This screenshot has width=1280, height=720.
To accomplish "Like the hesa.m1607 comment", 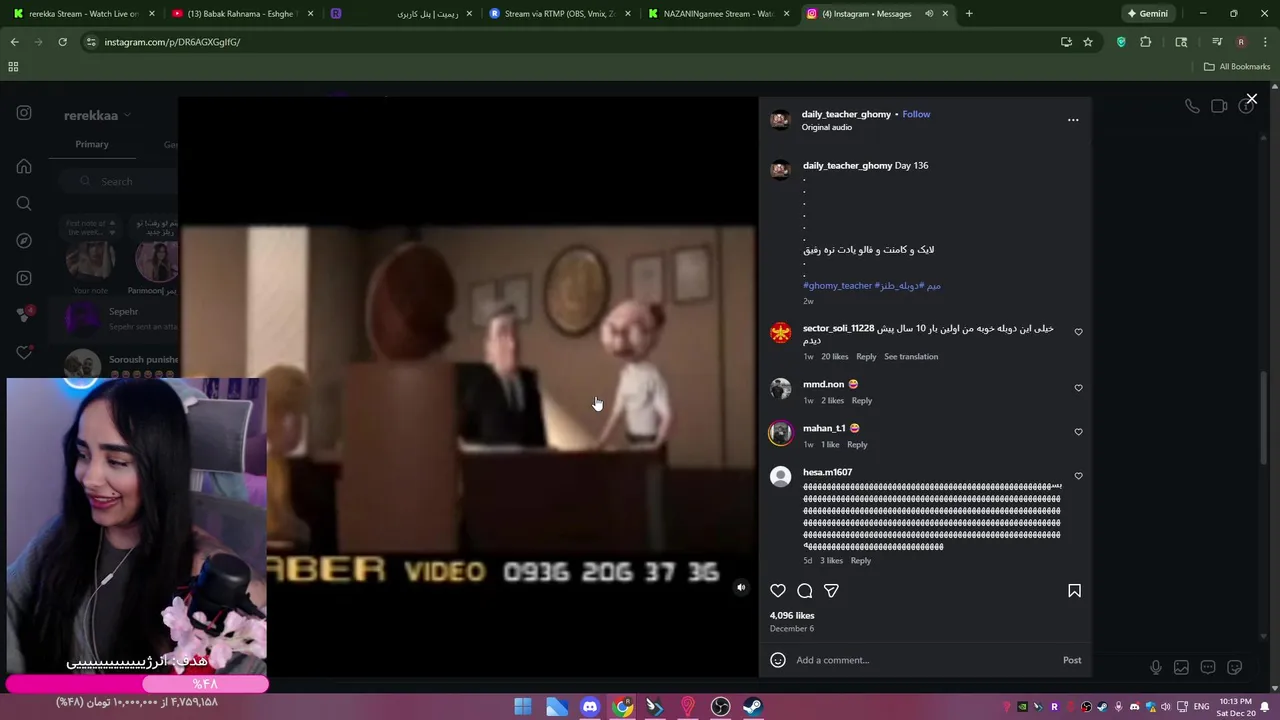I will pos(1078,476).
